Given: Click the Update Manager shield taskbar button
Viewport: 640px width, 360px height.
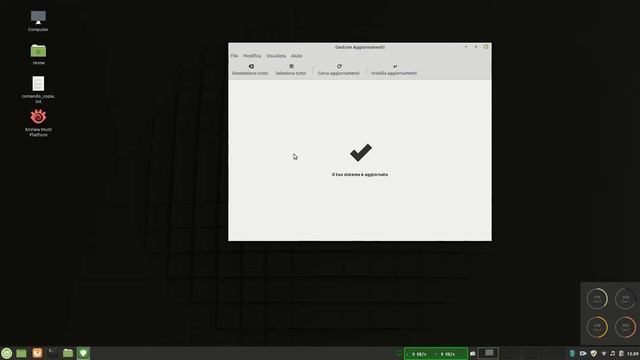Looking at the screenshot, I should tap(83, 353).
